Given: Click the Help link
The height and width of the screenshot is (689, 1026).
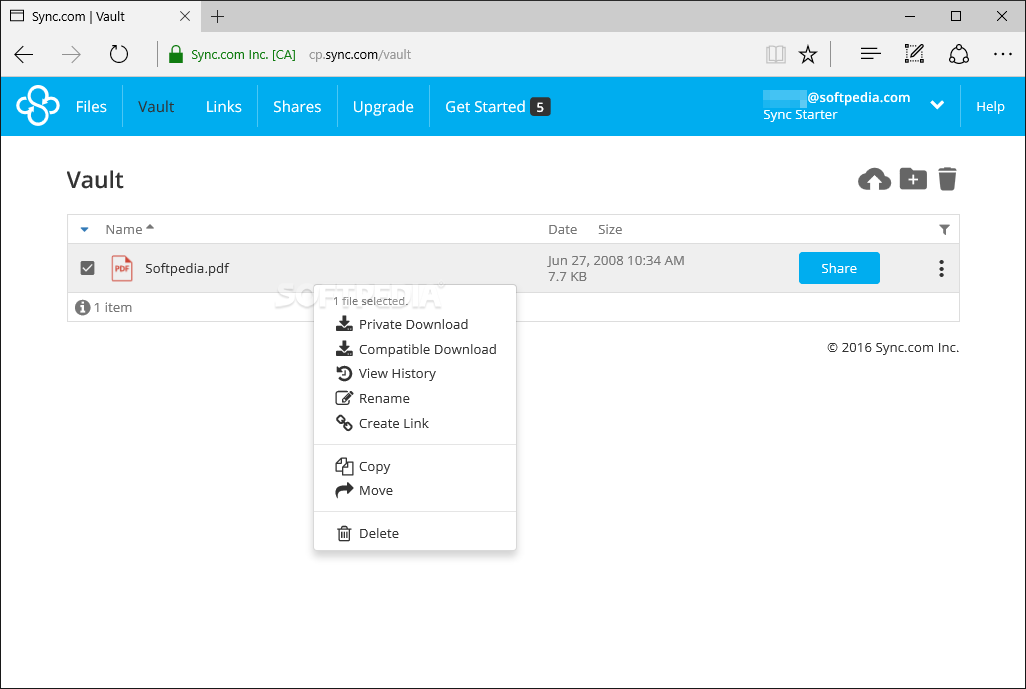Looking at the screenshot, I should (x=990, y=107).
